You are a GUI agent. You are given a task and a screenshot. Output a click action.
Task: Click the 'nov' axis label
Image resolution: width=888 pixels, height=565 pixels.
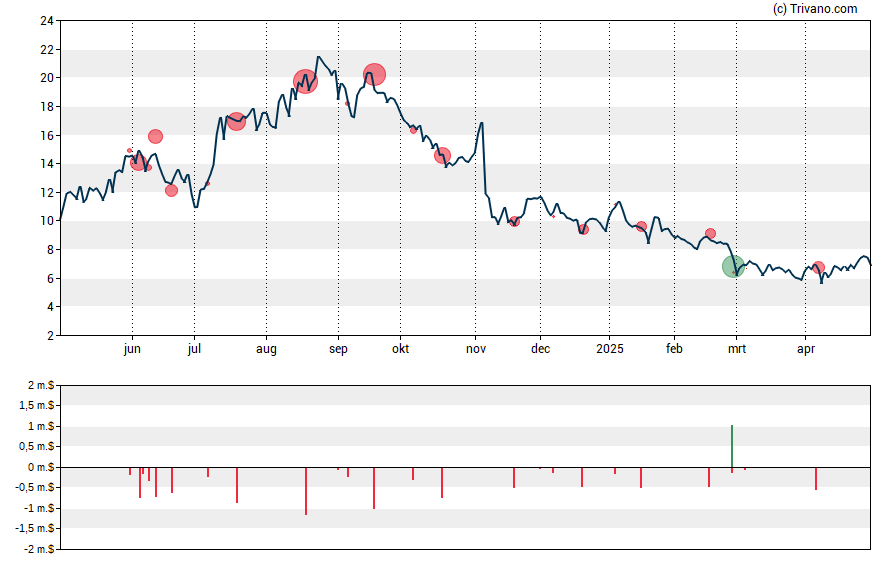pos(476,349)
